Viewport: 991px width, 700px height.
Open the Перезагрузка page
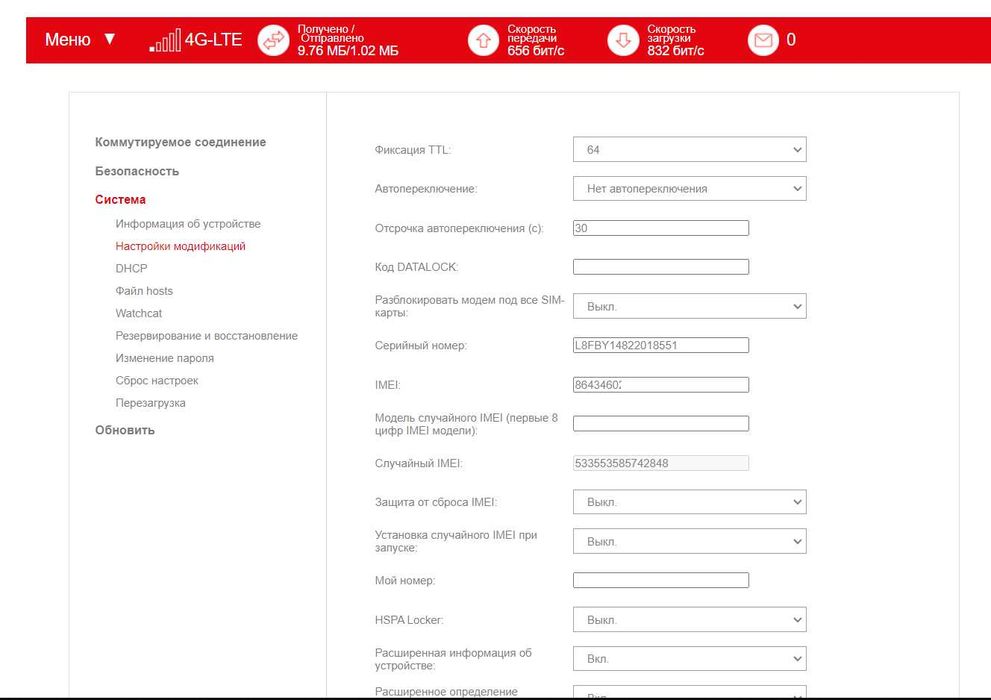(x=150, y=403)
